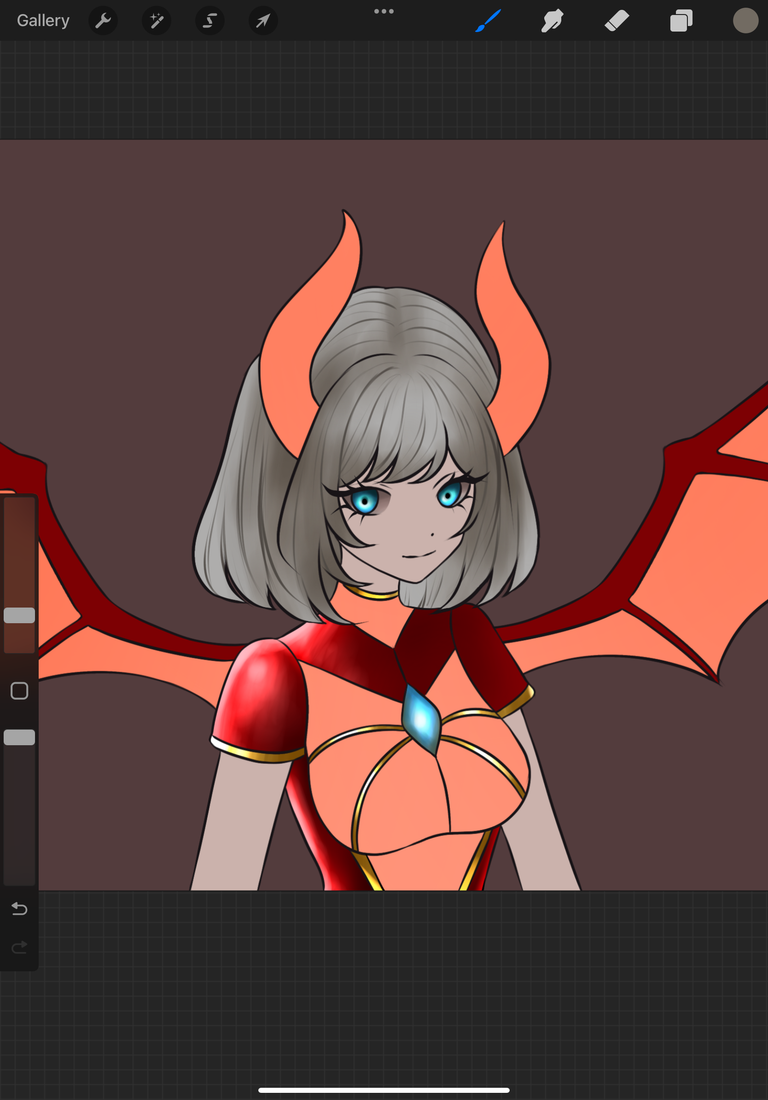The width and height of the screenshot is (768, 1100).
Task: Open the active color picker
Action: [746, 20]
